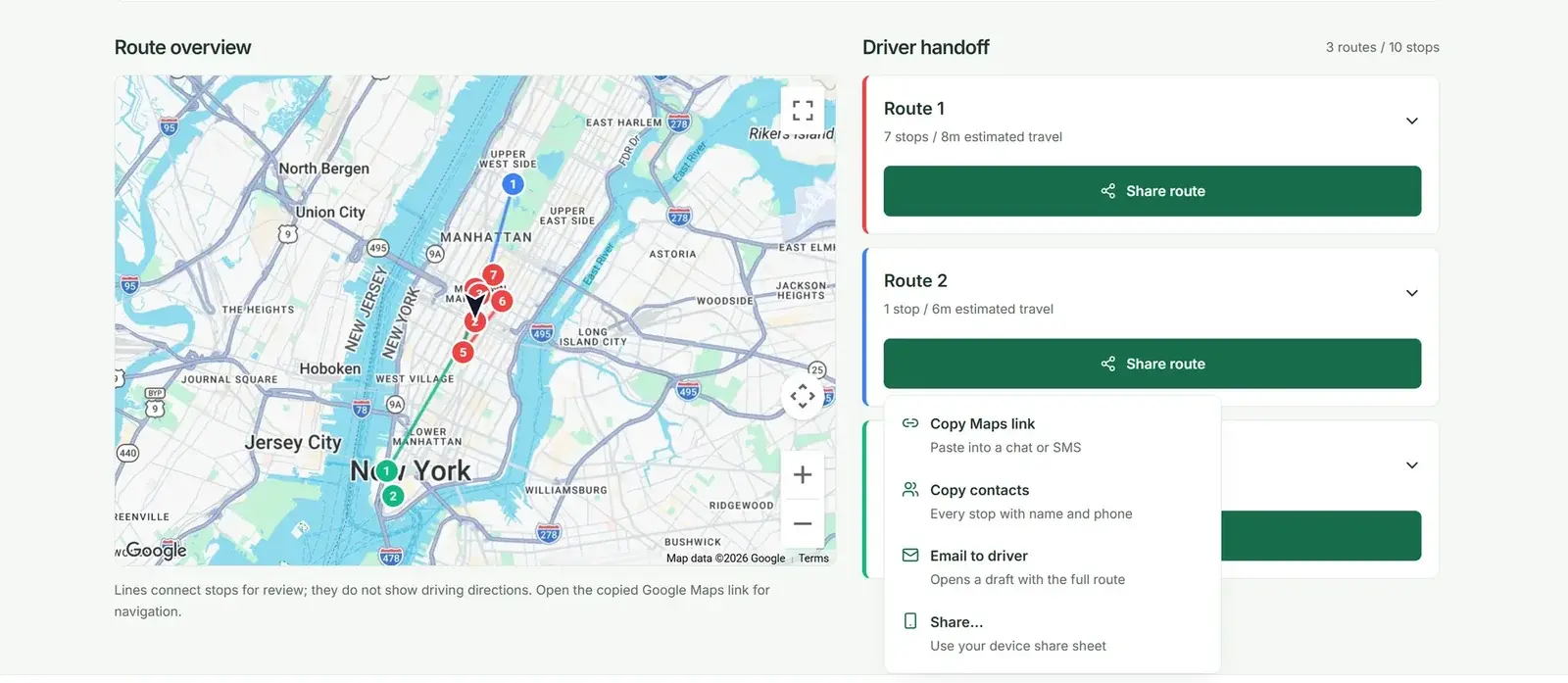Screen dimensions: 1568x683
Task: Click red stop marker 6 on the map
Action: pyautogui.click(x=502, y=301)
